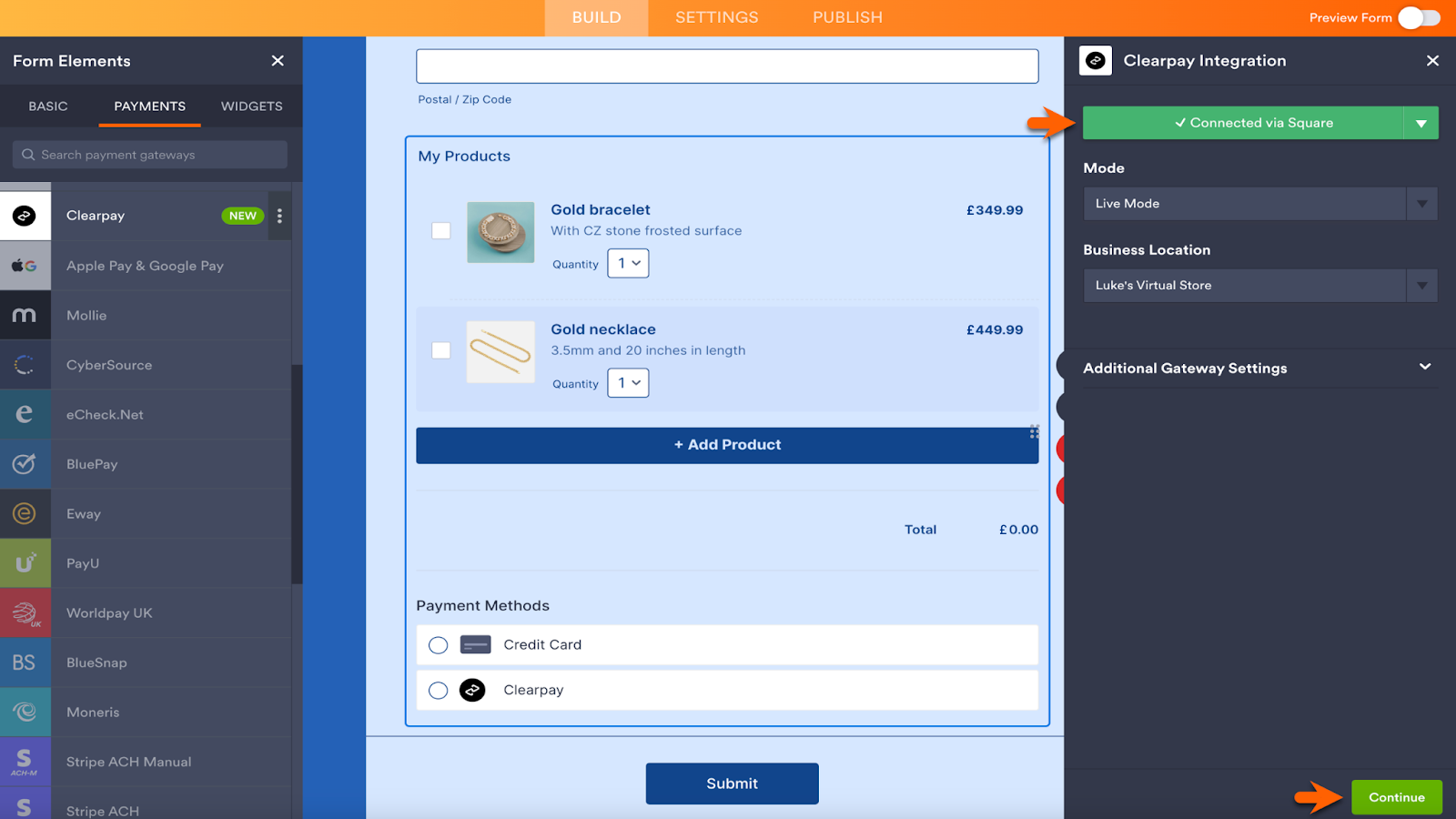This screenshot has width=1456, height=819.
Task: Click the Search payment gateways field
Action: tap(150, 155)
